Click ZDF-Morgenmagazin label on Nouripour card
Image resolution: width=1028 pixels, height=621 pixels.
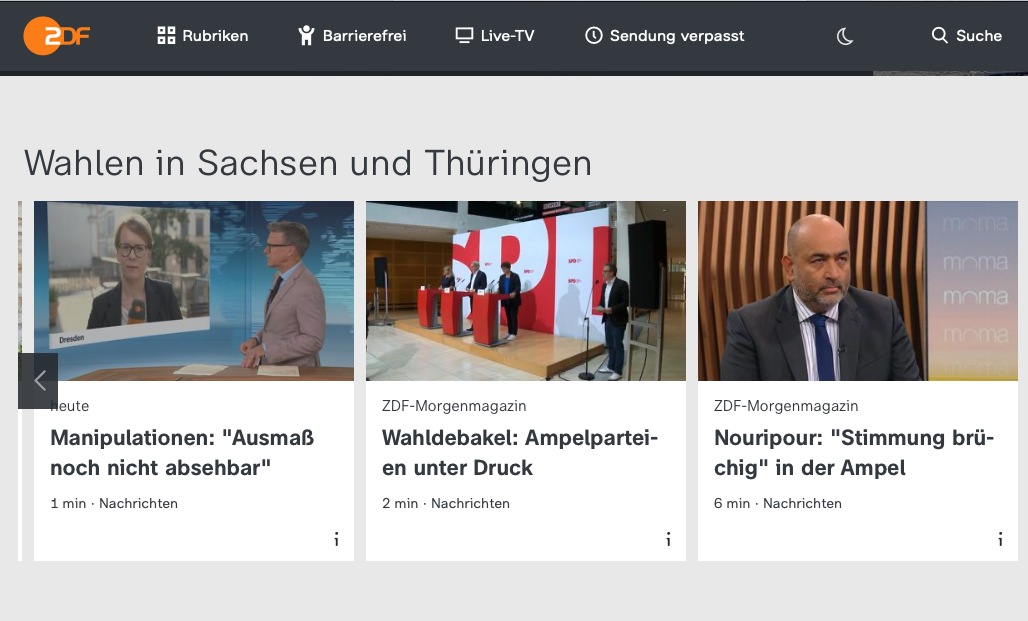[x=785, y=406]
